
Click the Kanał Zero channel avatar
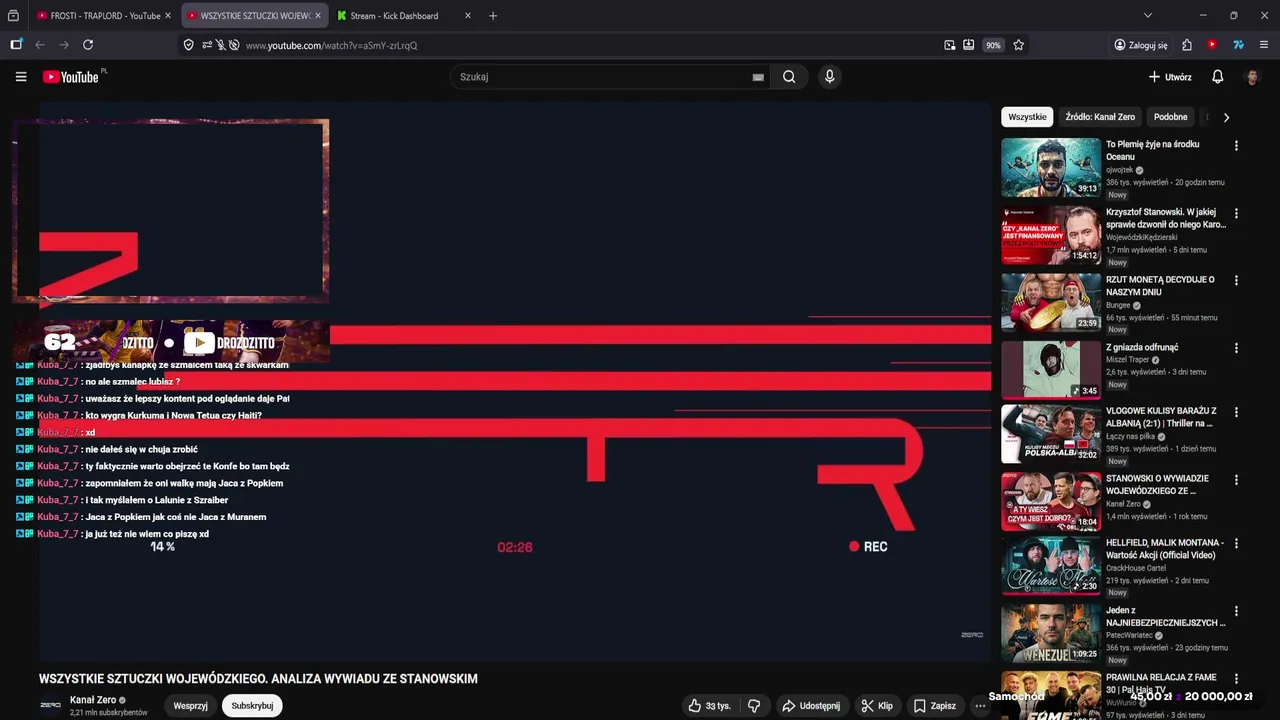point(50,705)
